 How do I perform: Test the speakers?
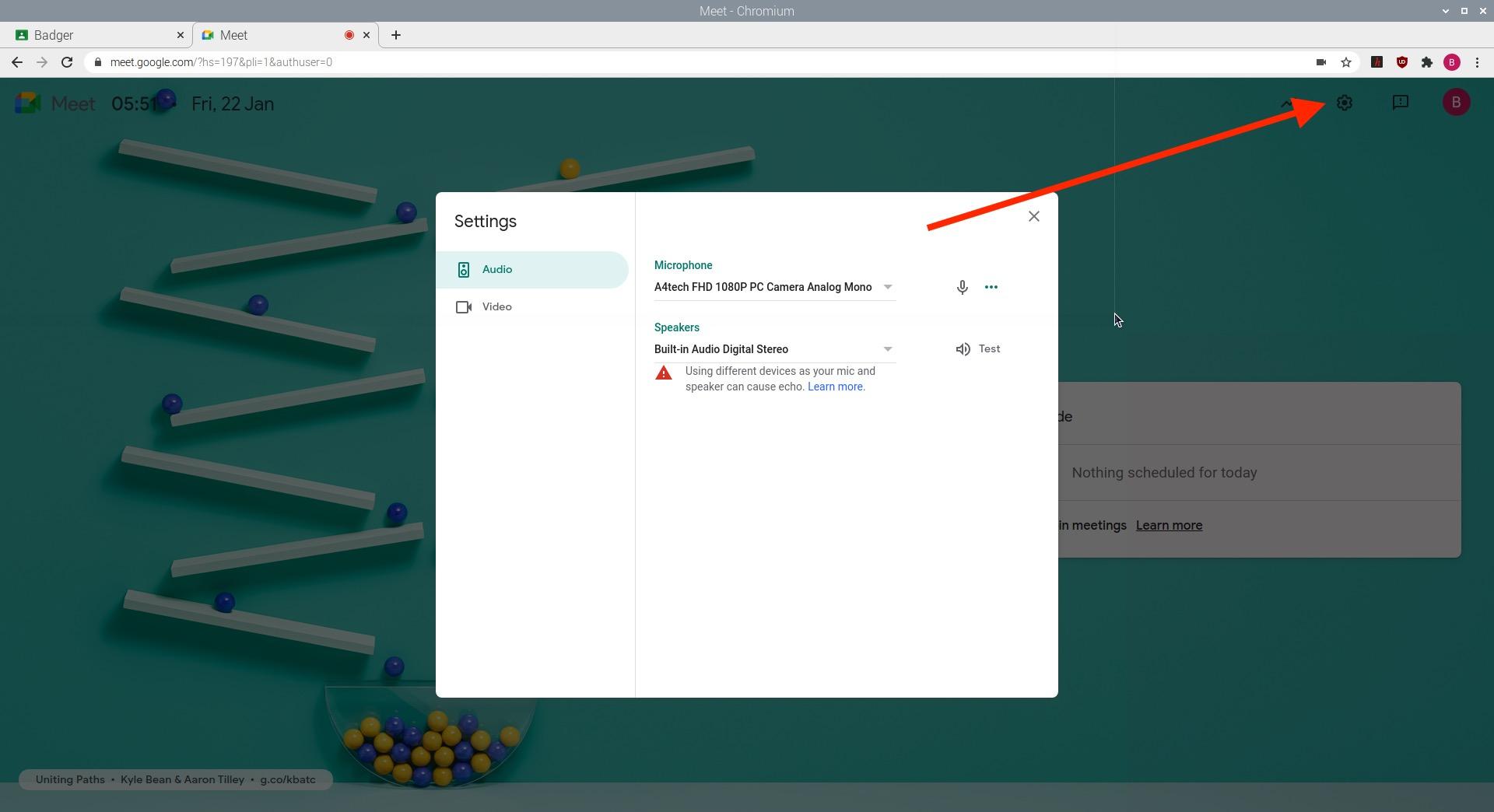978,349
